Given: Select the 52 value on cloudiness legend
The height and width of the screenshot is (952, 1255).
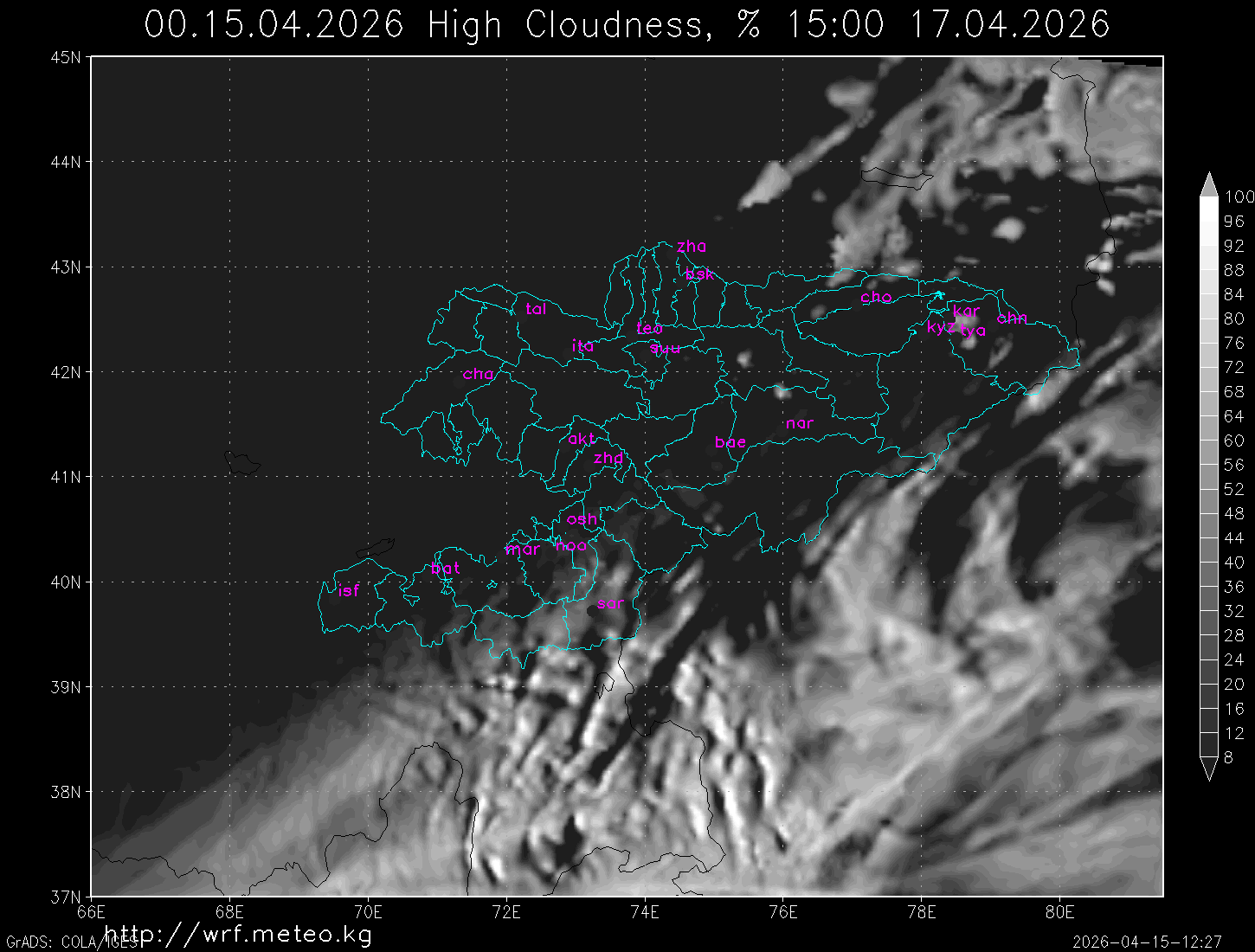Looking at the screenshot, I should click(x=1233, y=489).
